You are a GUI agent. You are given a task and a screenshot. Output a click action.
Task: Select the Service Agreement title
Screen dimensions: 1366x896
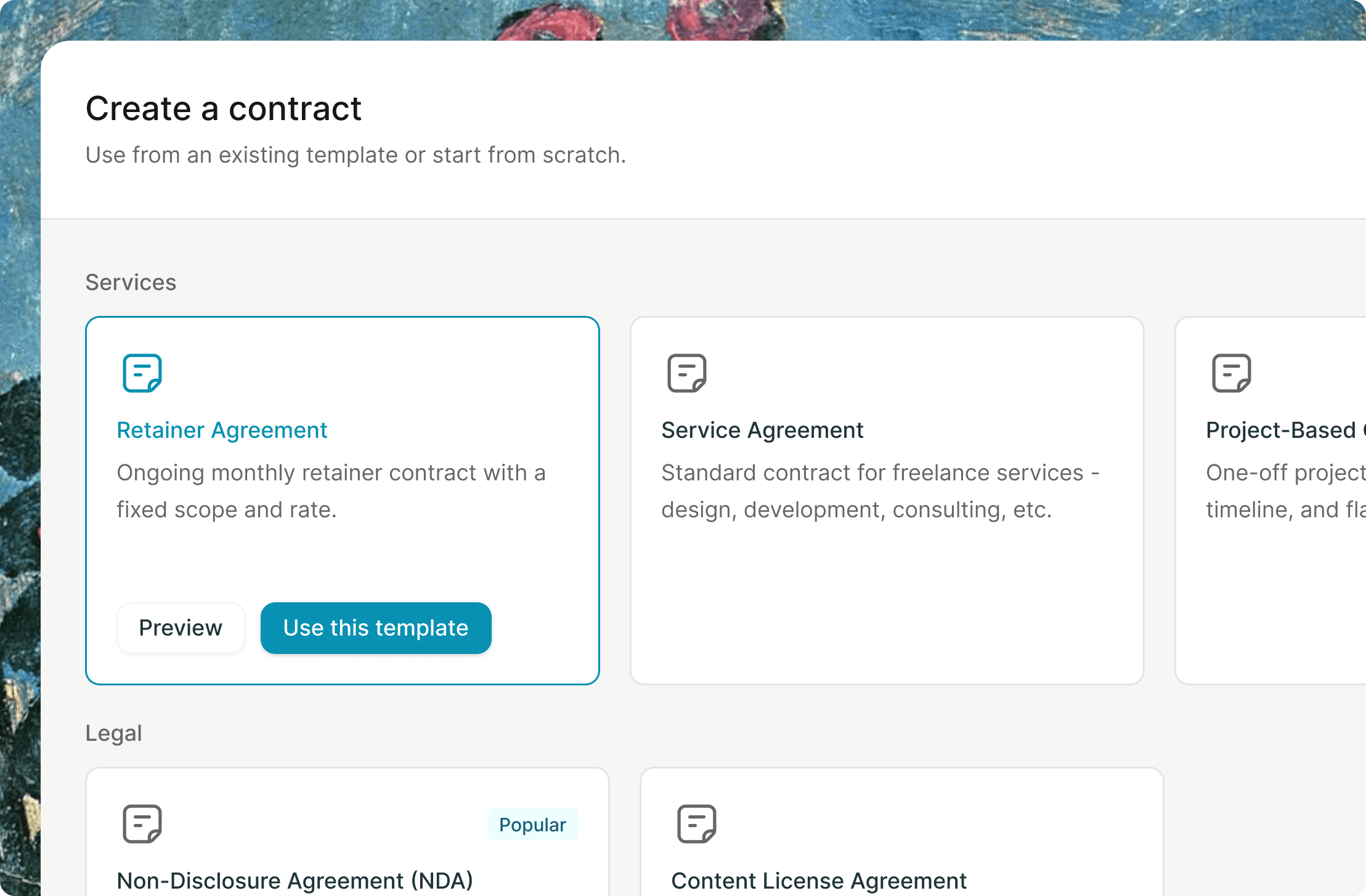tap(762, 430)
